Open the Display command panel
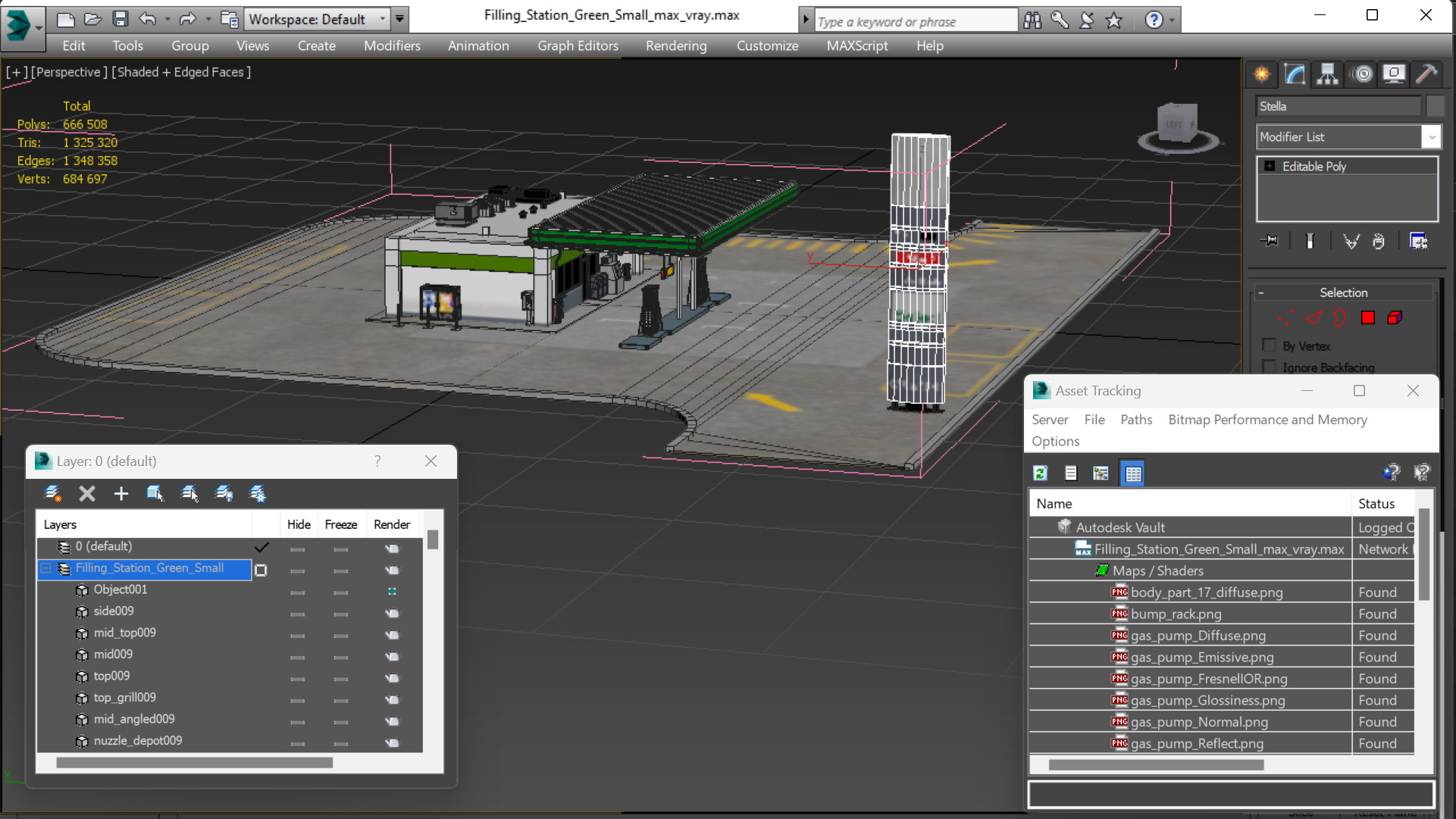This screenshot has height=819, width=1456. pos(1394,73)
